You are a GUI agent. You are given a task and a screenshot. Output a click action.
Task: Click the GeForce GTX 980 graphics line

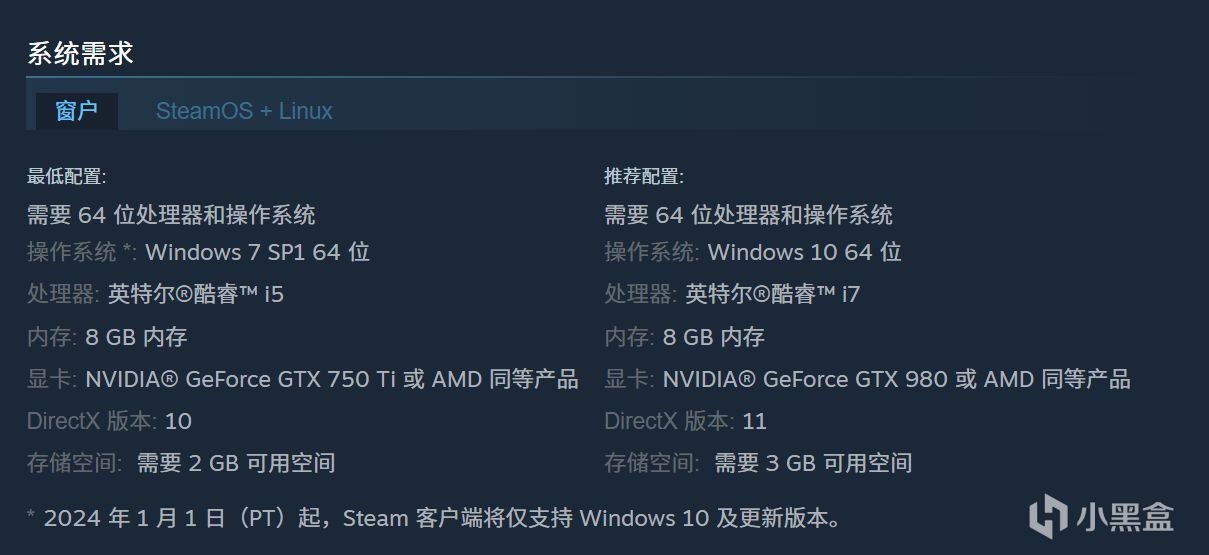pos(896,379)
